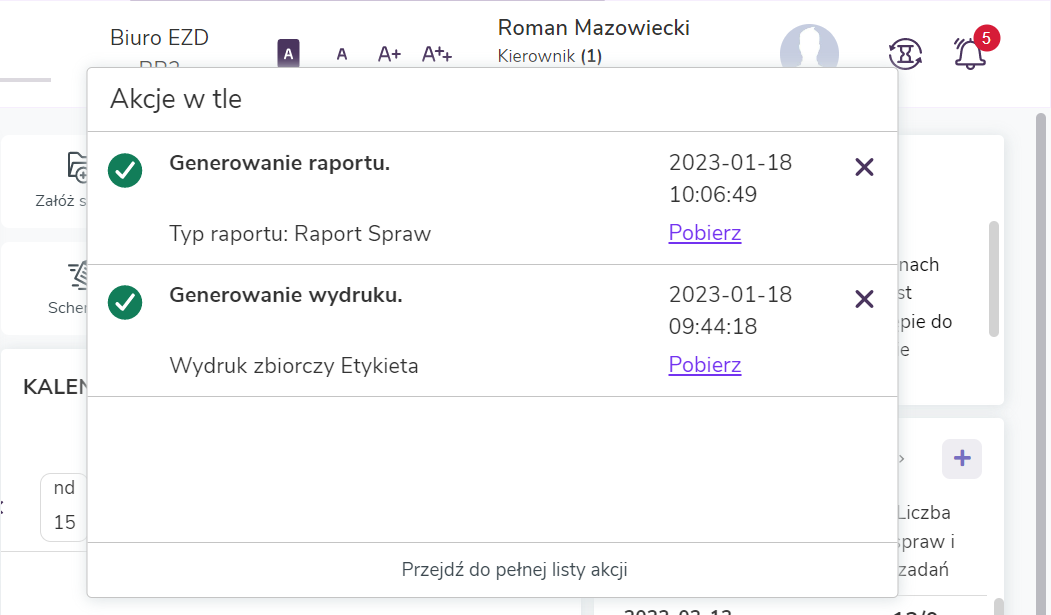Remove the Generowanie wydruku entry
The height and width of the screenshot is (615, 1051).
(x=864, y=299)
